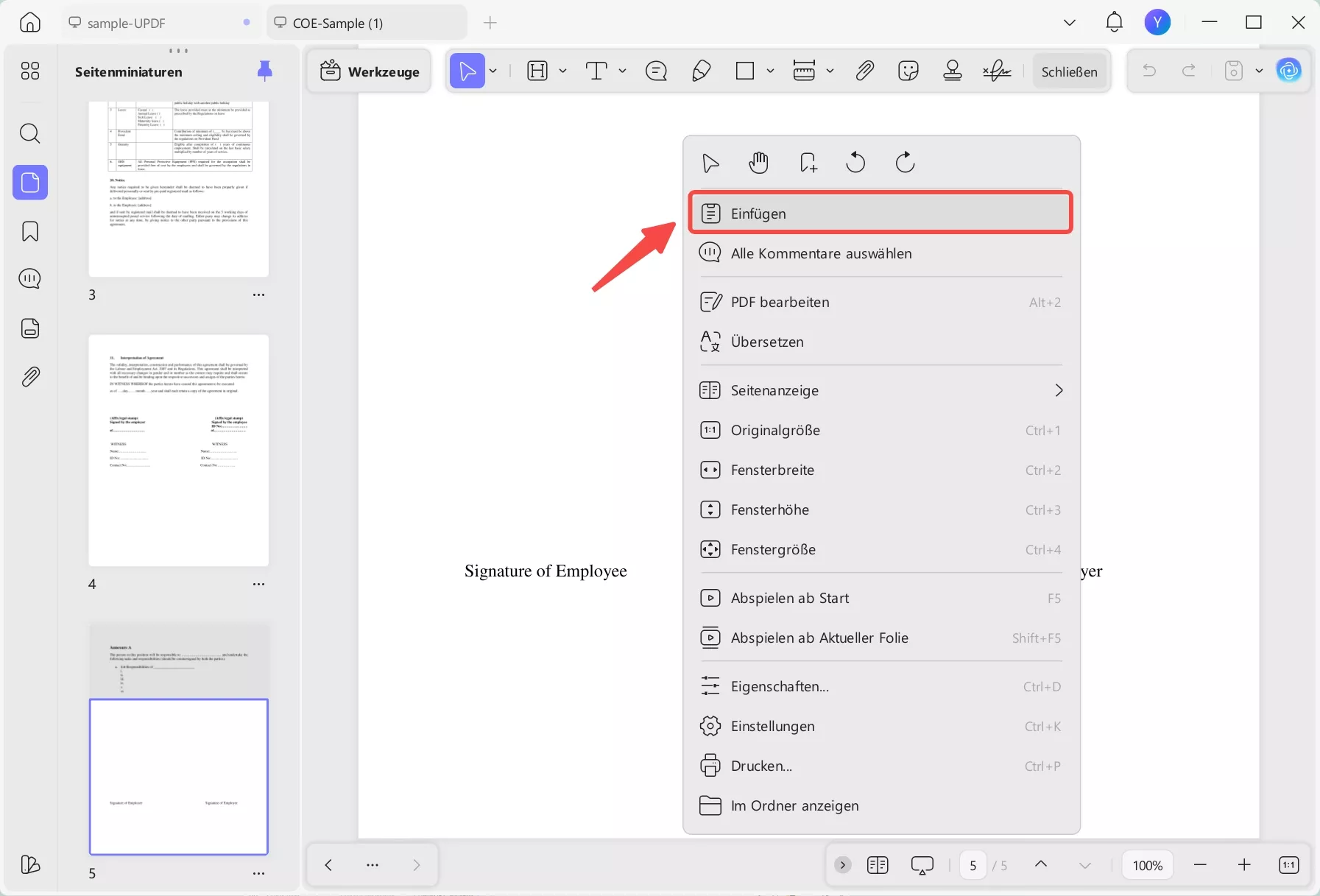Select the measurement ruler tool
This screenshot has height=896, width=1320.
pyautogui.click(x=804, y=71)
